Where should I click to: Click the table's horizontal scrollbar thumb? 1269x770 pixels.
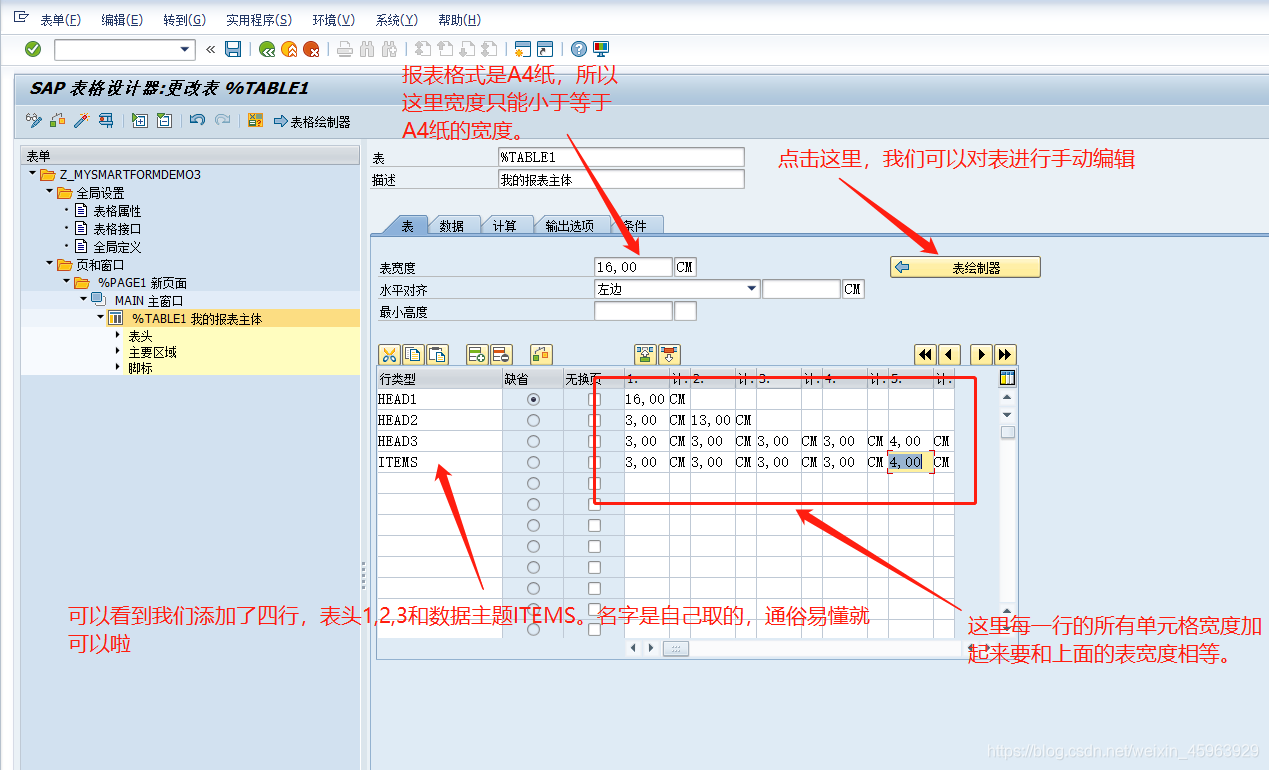pos(676,648)
